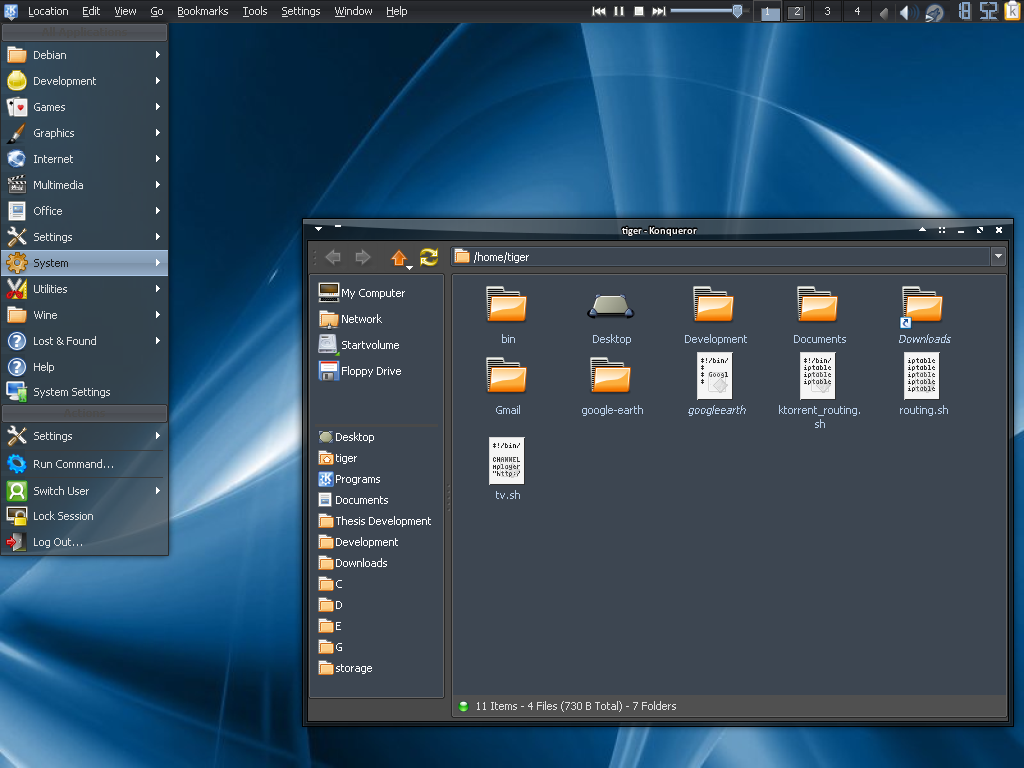Expand the Office submenu

(84, 211)
